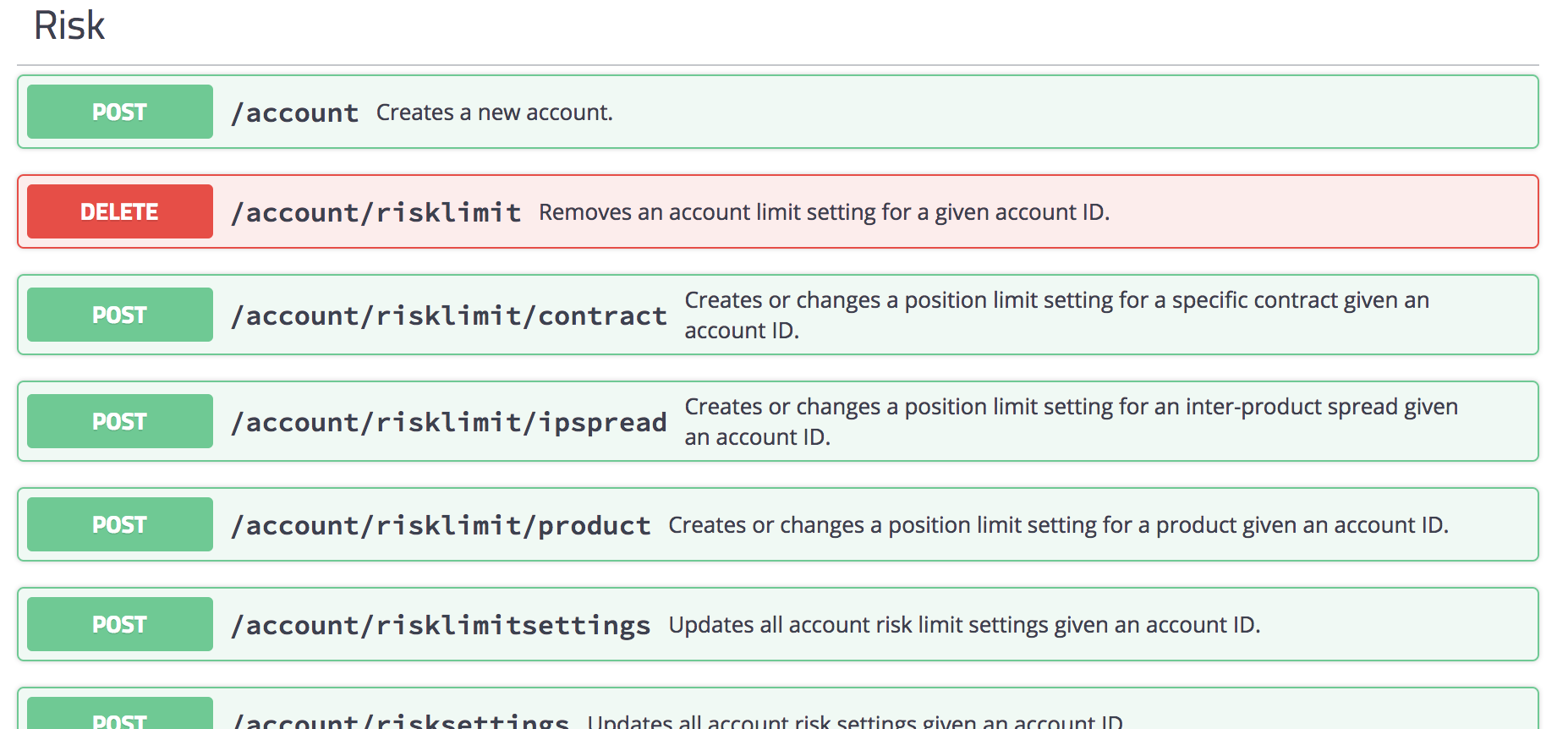Expand the specific contract position limit description
The height and width of the screenshot is (729, 1568).
1057,315
